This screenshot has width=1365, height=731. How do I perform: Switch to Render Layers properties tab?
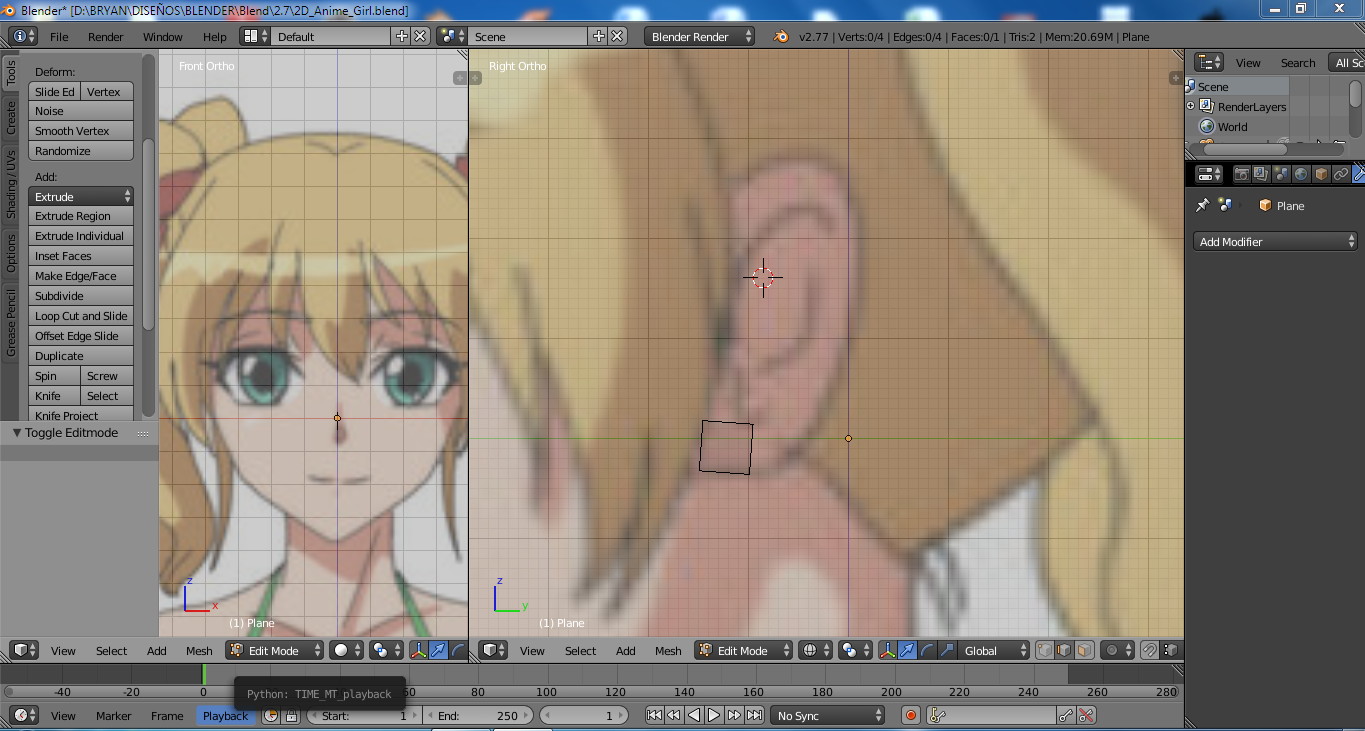[x=1261, y=174]
